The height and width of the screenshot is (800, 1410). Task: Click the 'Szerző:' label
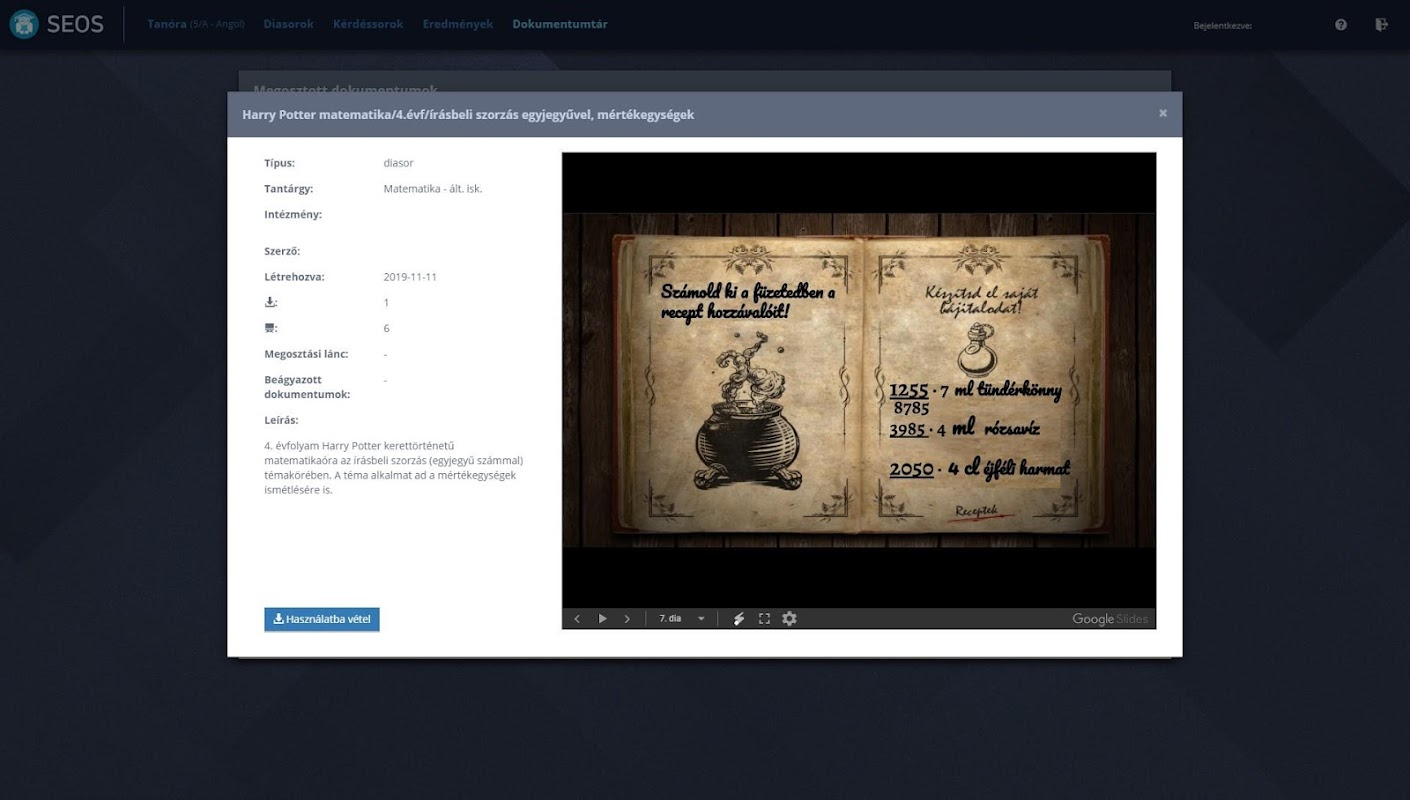[x=282, y=251]
